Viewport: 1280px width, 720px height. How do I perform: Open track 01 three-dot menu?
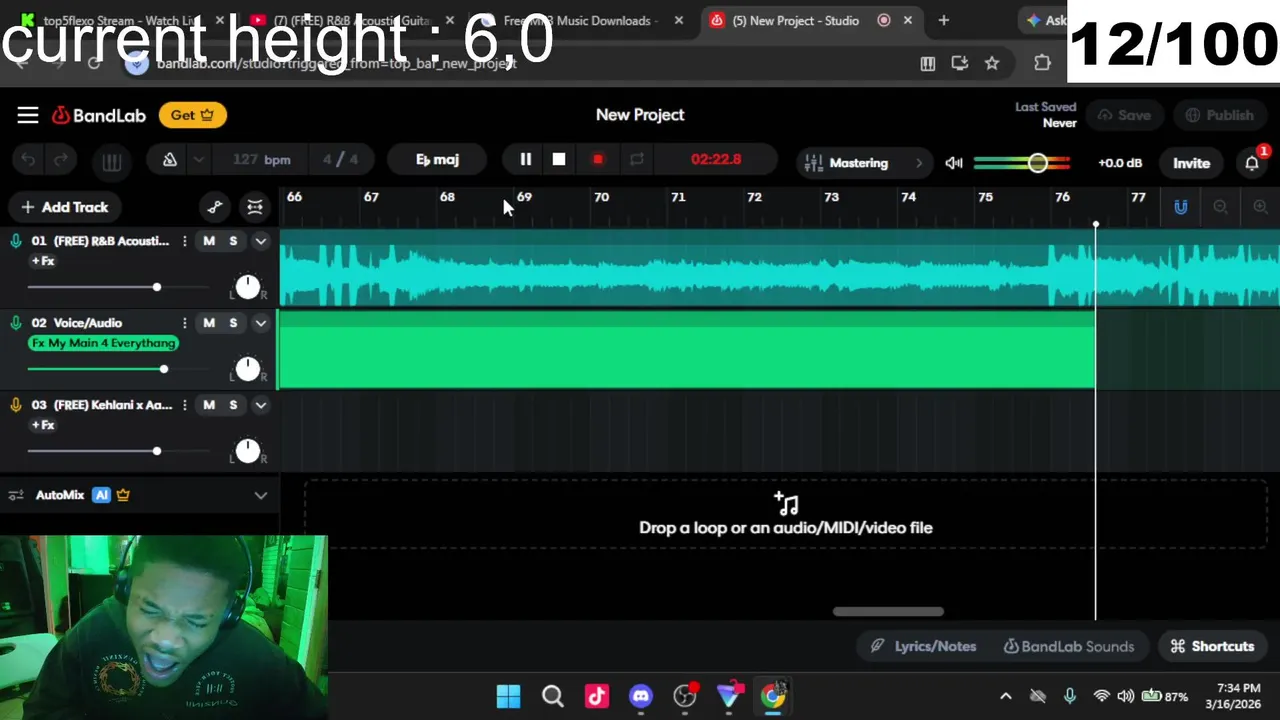tap(184, 241)
